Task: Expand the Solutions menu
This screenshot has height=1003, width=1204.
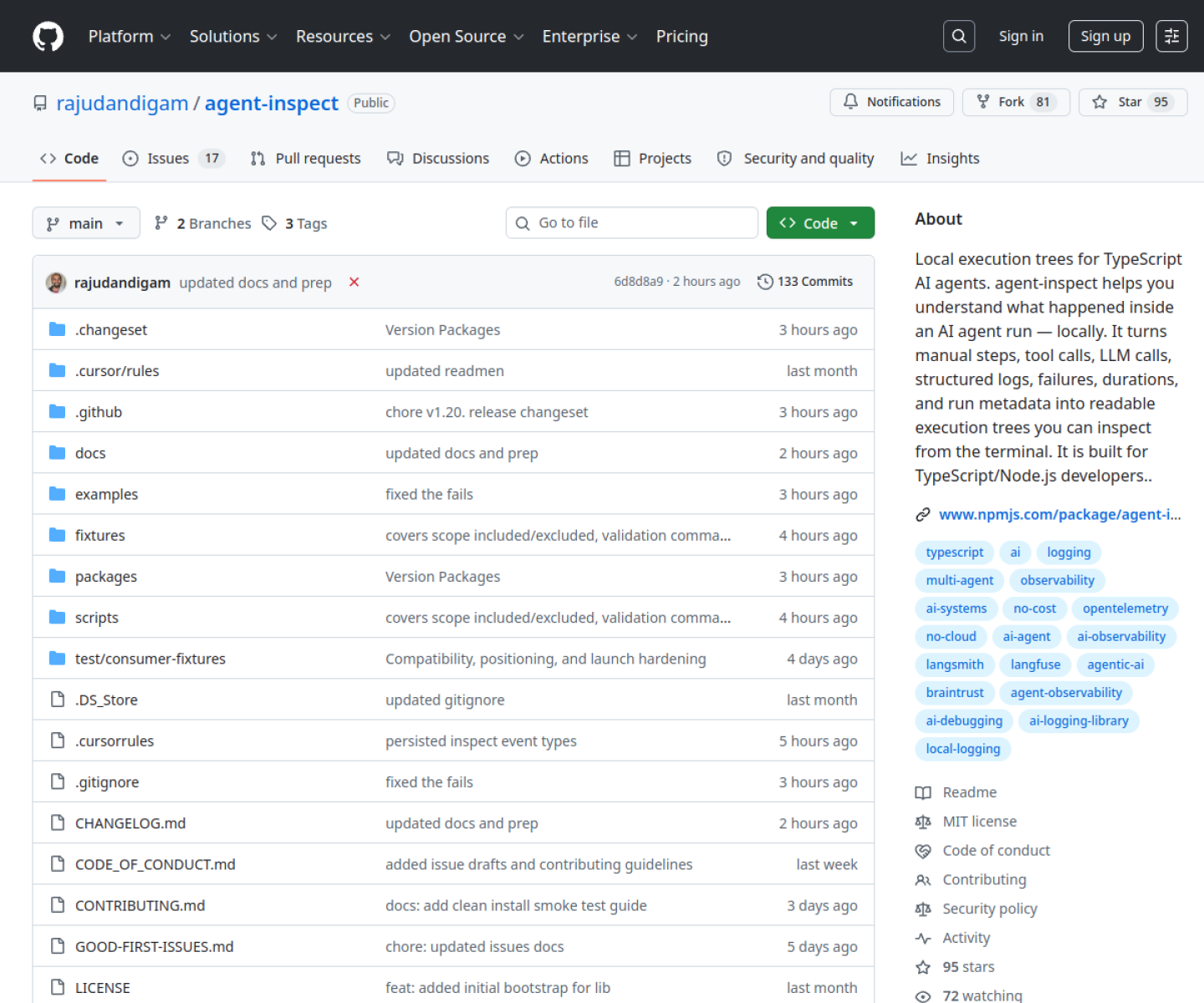Action: coord(233,37)
